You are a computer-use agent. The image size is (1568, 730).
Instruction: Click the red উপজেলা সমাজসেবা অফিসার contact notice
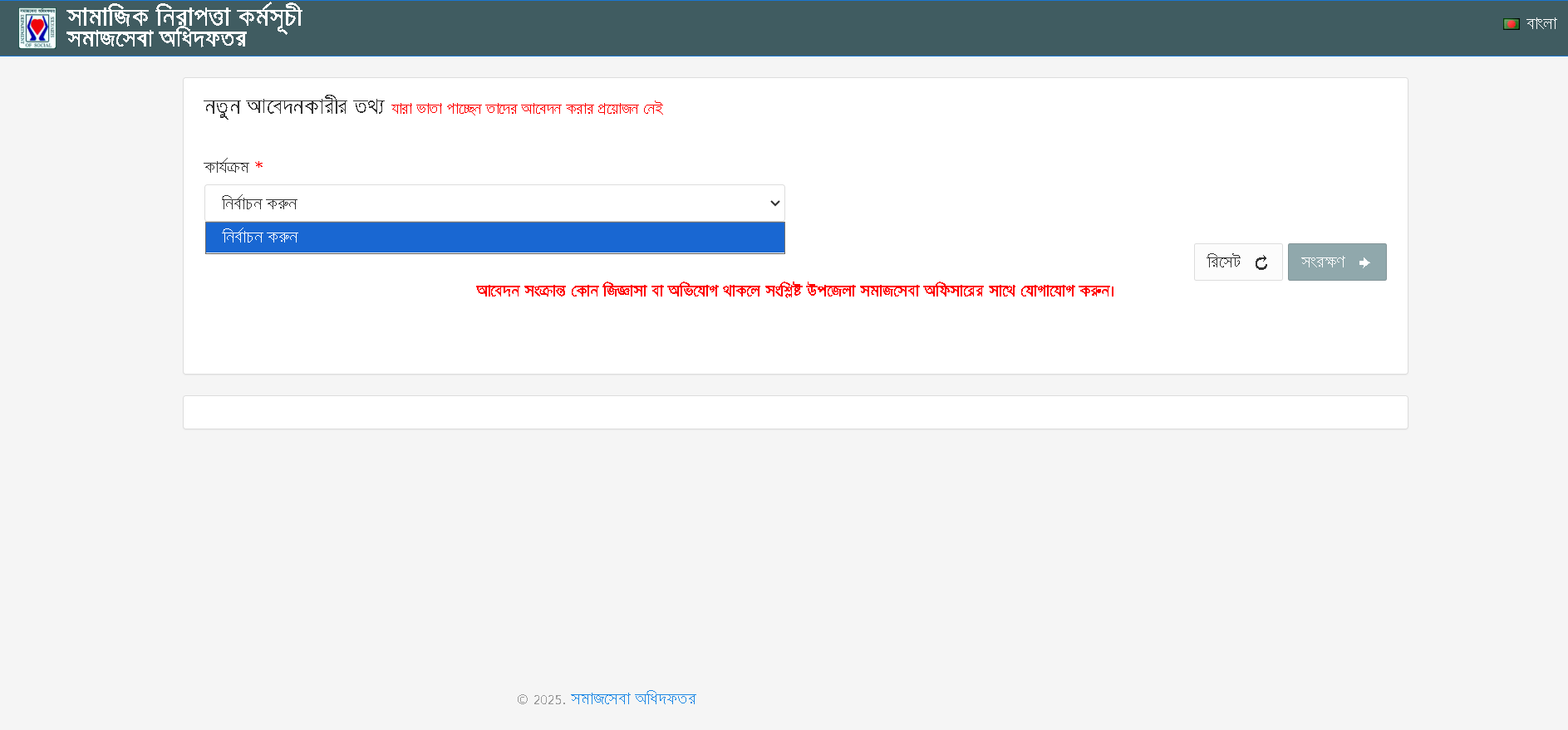[794, 291]
